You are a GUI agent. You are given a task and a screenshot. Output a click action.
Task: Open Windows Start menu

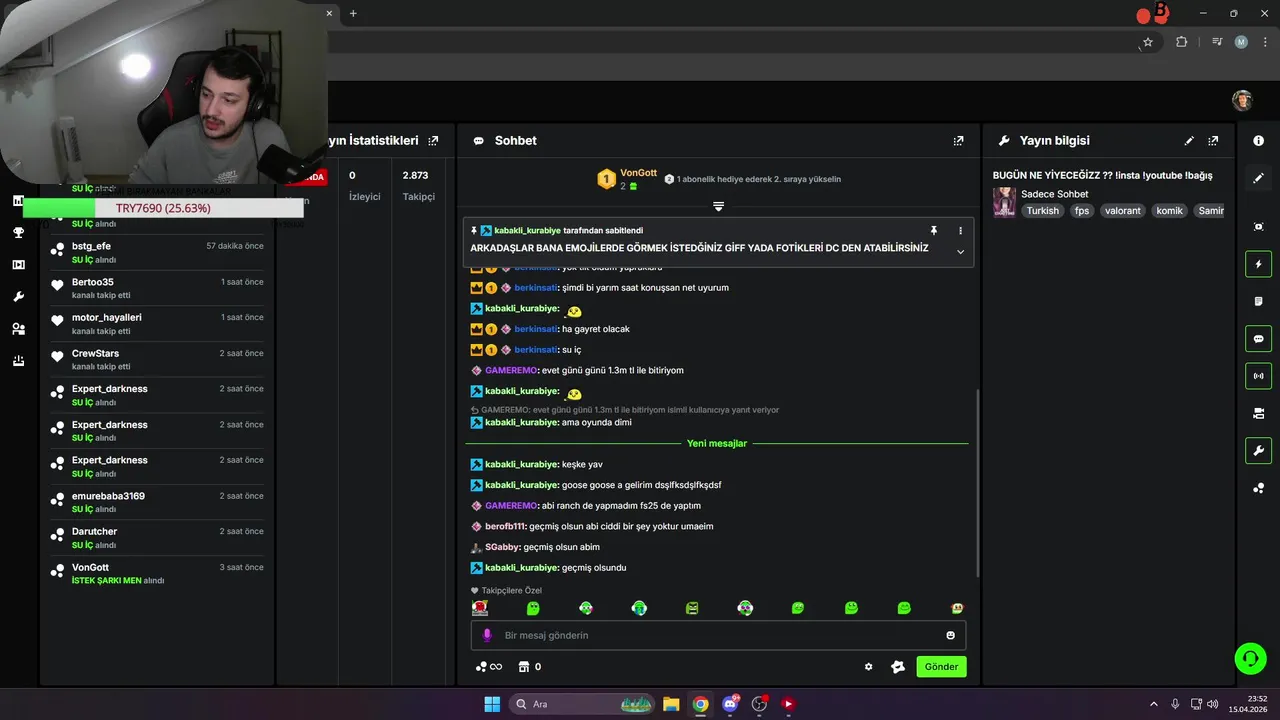492,704
